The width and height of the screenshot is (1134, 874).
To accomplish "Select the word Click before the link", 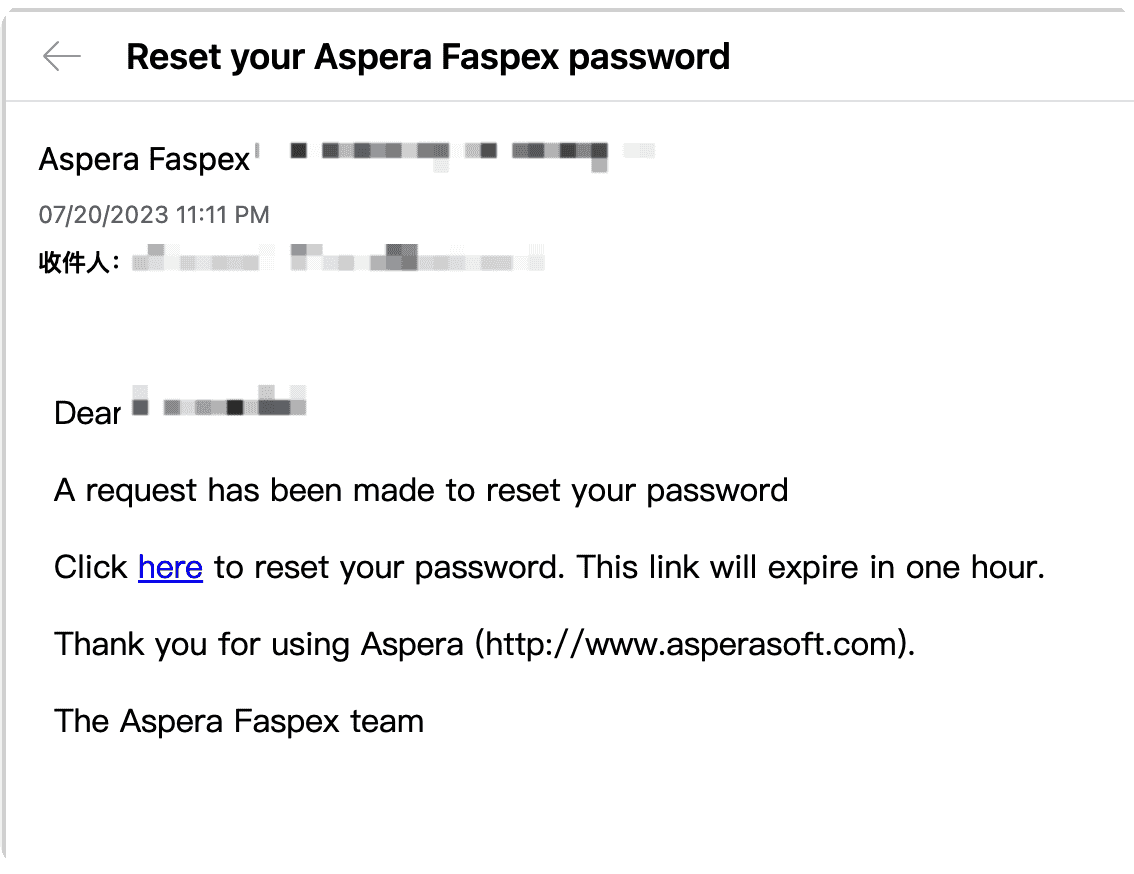I will click(x=92, y=567).
